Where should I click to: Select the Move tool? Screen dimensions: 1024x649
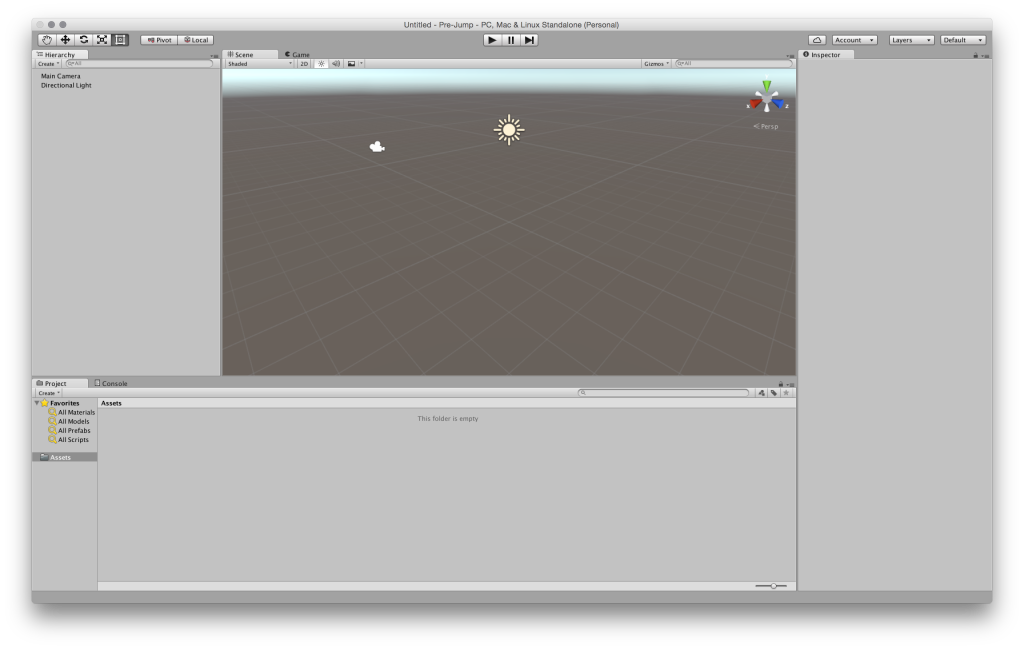(65, 39)
